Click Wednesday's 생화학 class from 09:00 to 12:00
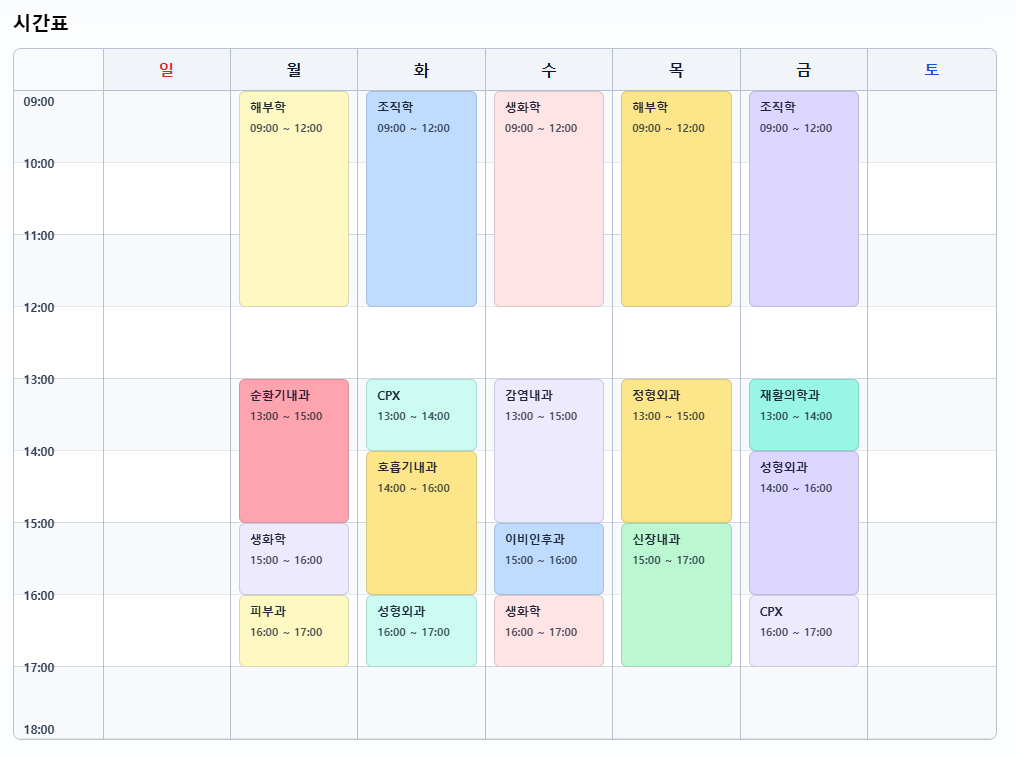This screenshot has width=1016, height=758. pos(549,199)
